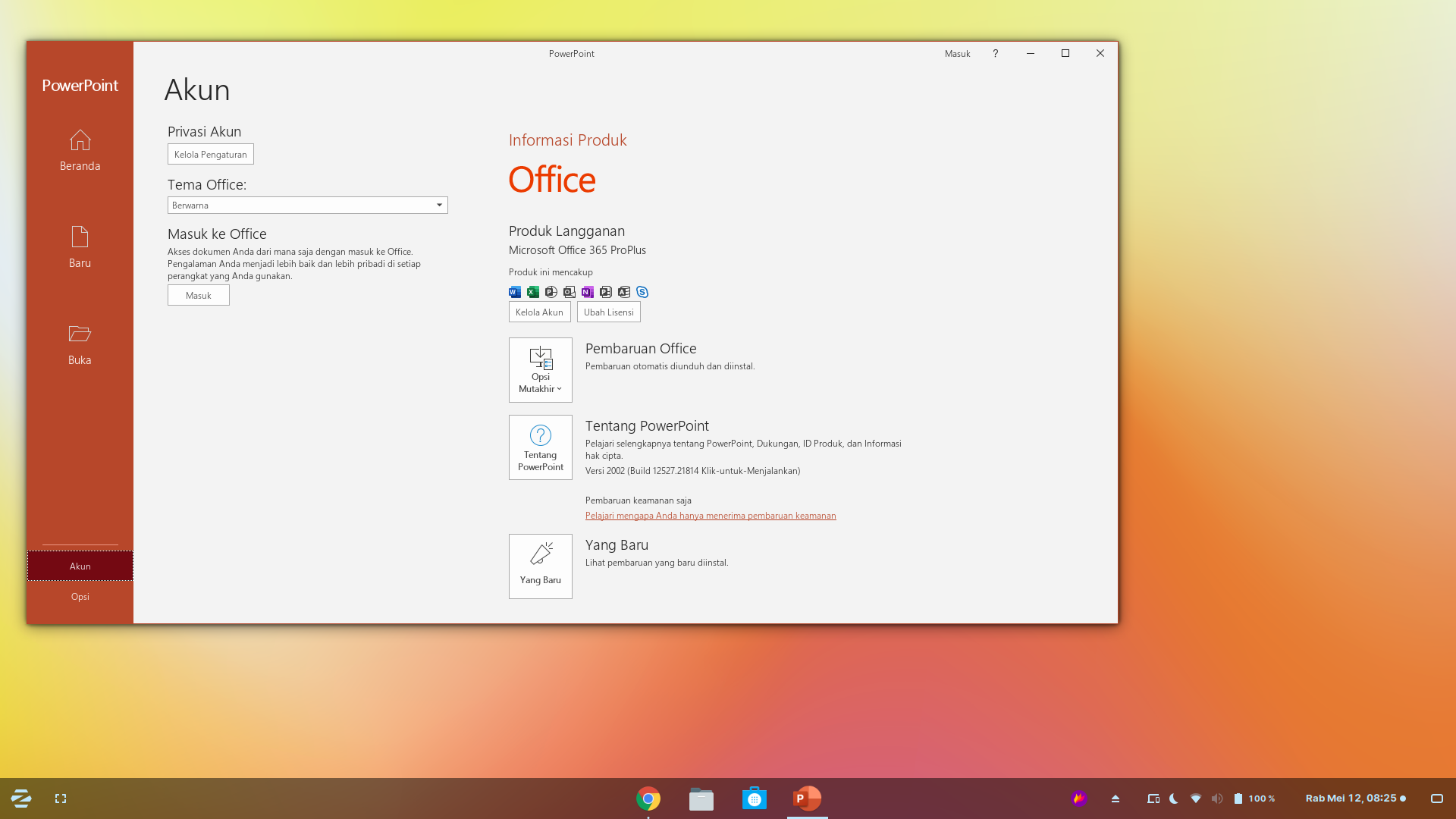Go to Beranda in the sidebar
Screen dimensions: 1456x819
click(80, 150)
